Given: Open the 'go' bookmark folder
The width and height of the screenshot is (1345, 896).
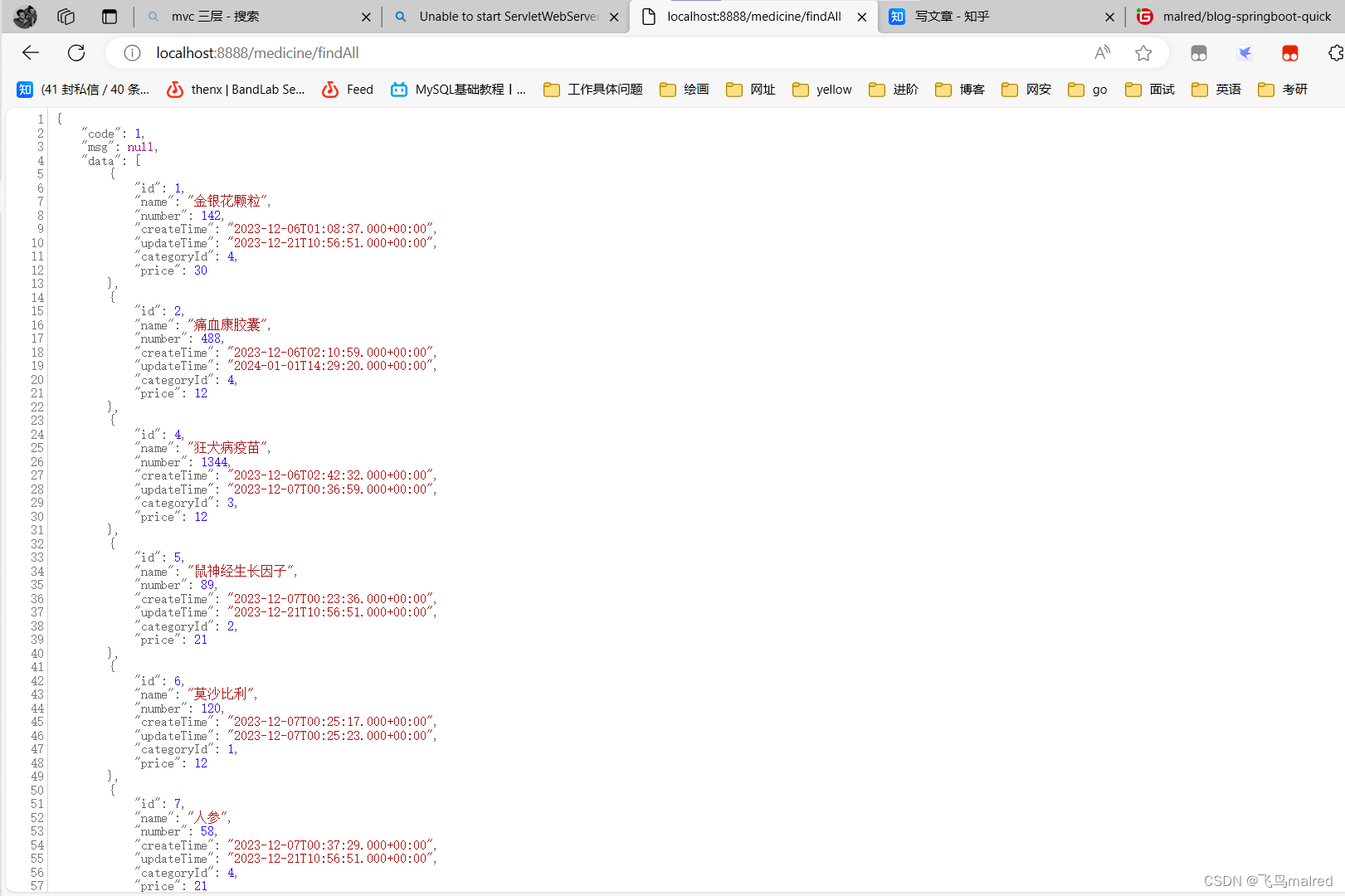Looking at the screenshot, I should coord(1087,90).
